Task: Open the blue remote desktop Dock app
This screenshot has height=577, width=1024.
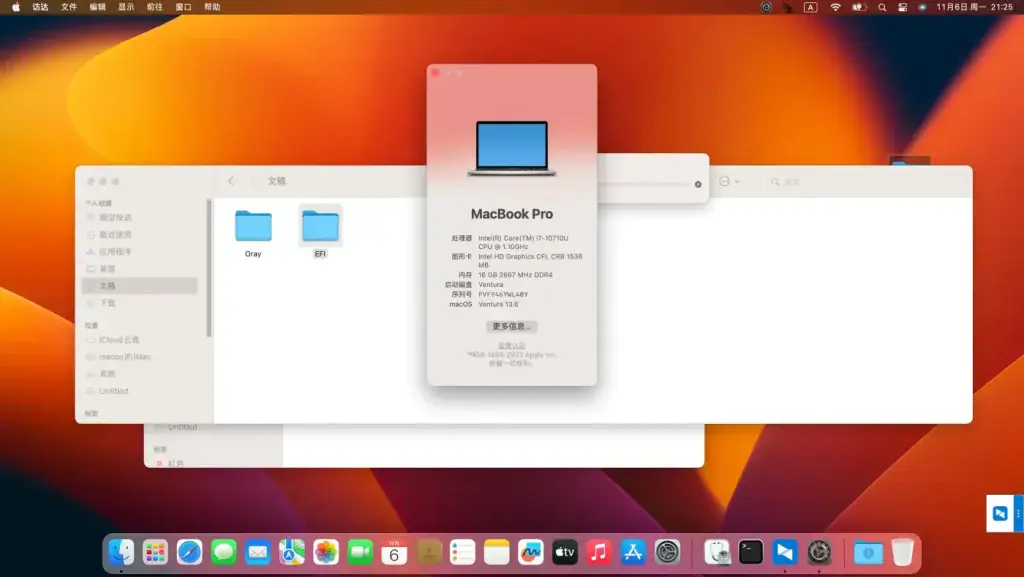Action: click(x=785, y=553)
